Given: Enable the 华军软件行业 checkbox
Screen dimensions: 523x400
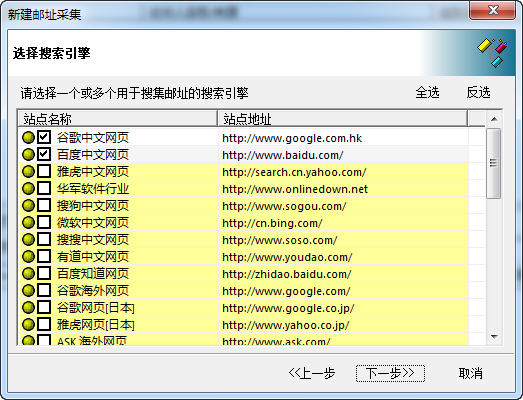Looking at the screenshot, I should 44,188.
